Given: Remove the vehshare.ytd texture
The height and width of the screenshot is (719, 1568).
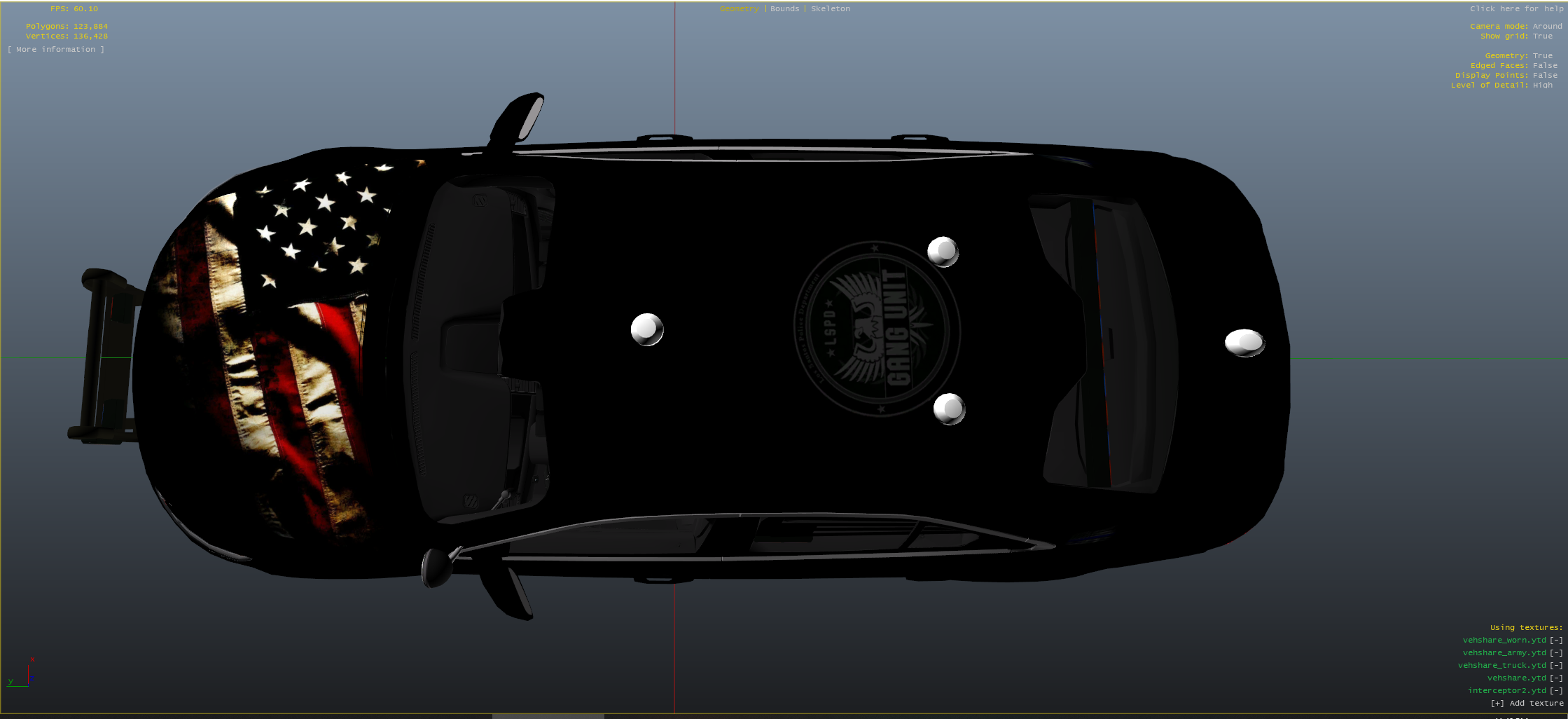Looking at the screenshot, I should tap(1556, 678).
